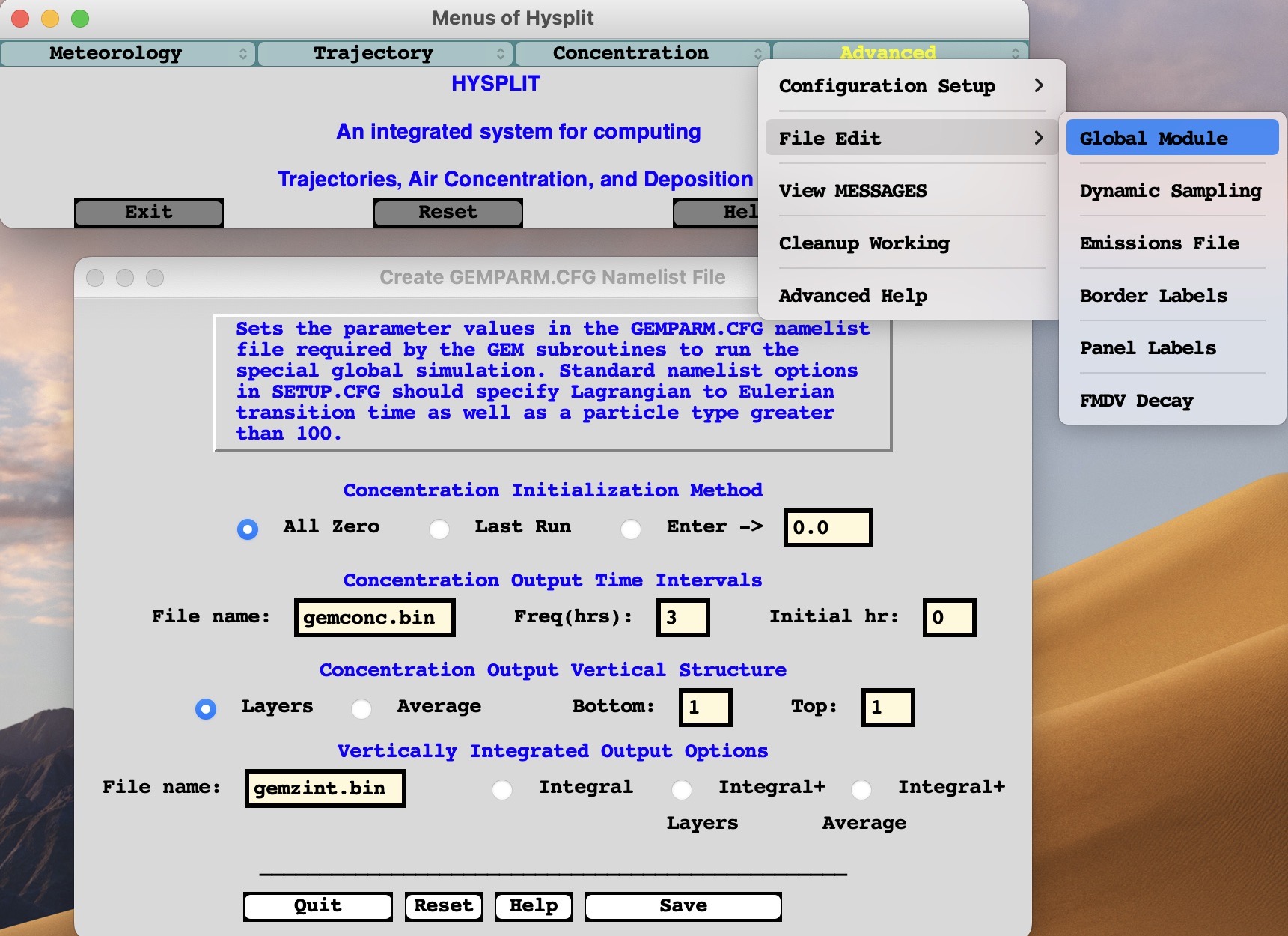Click the Initial hr field
This screenshot has height=936, width=1288.
pyautogui.click(x=950, y=618)
